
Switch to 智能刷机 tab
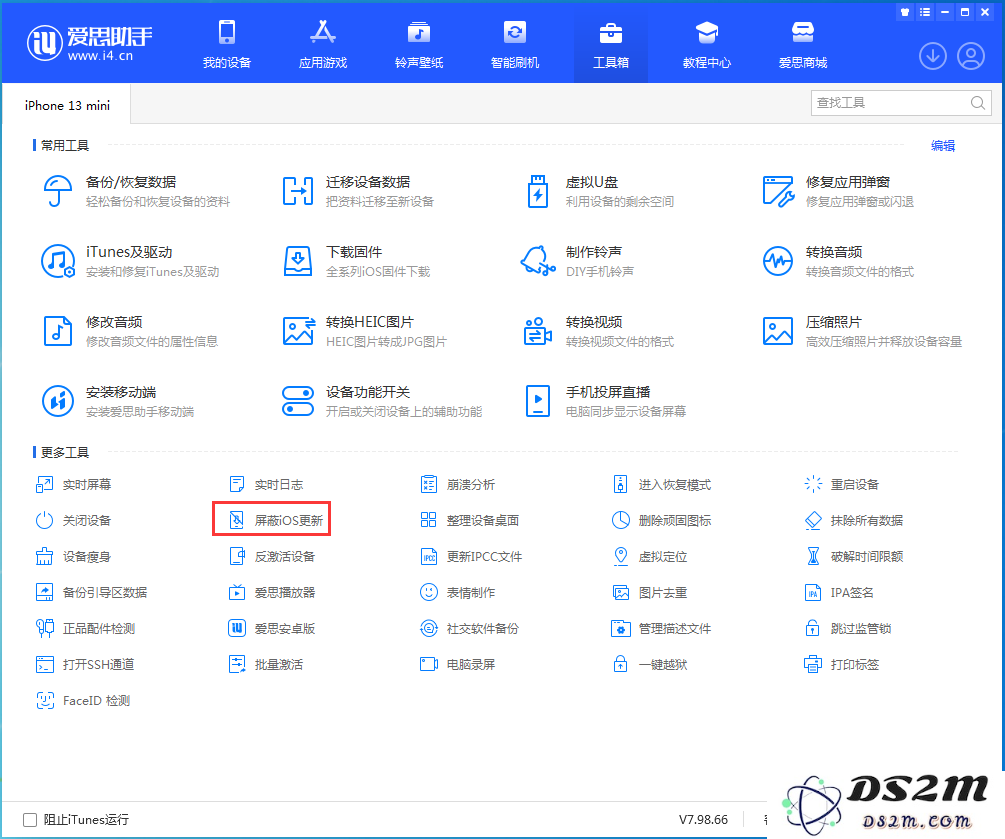tap(515, 44)
